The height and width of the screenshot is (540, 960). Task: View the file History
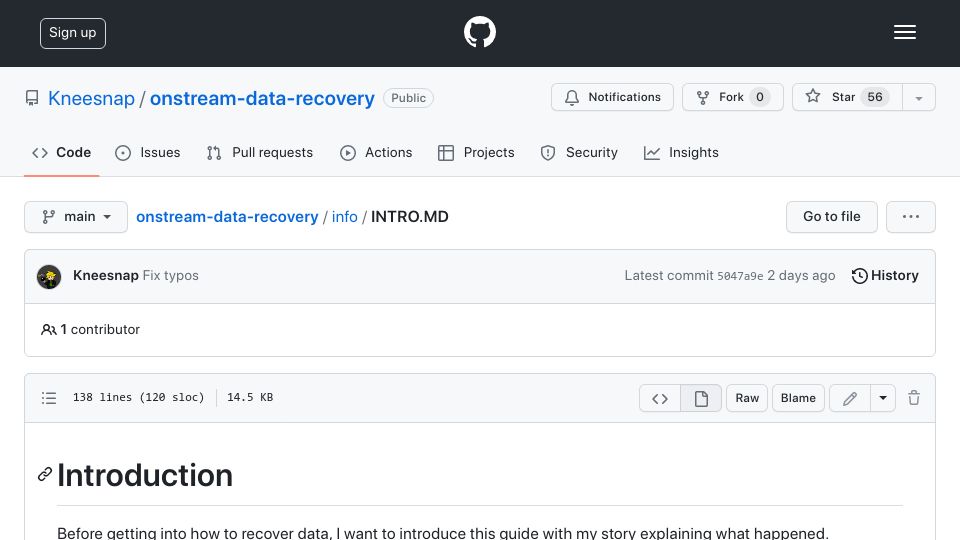point(885,276)
